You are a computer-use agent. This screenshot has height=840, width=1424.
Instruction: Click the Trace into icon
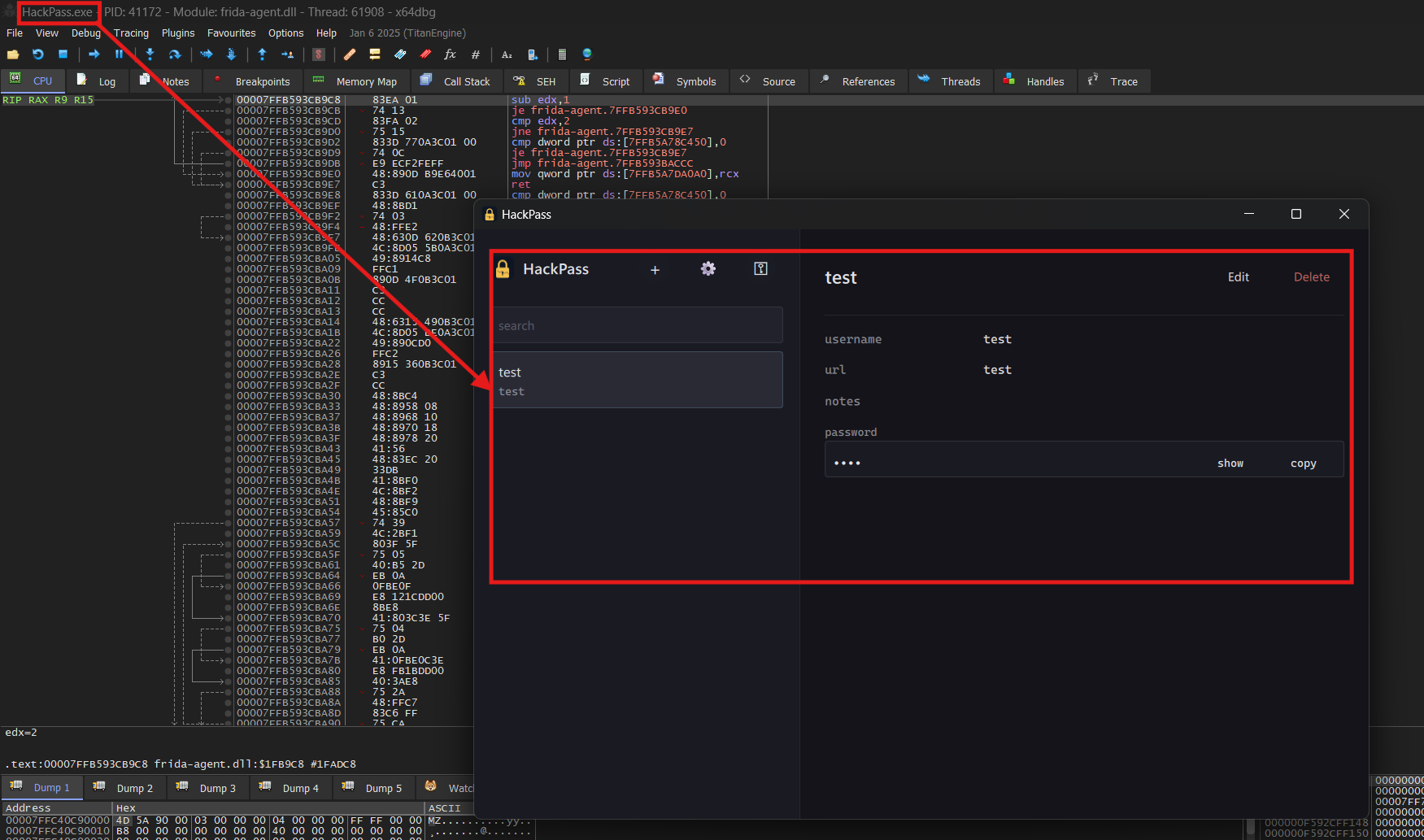(x=206, y=54)
